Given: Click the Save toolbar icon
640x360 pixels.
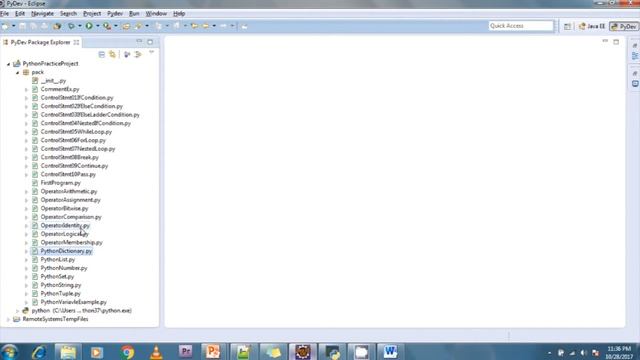Looking at the screenshot, I should coord(22,26).
